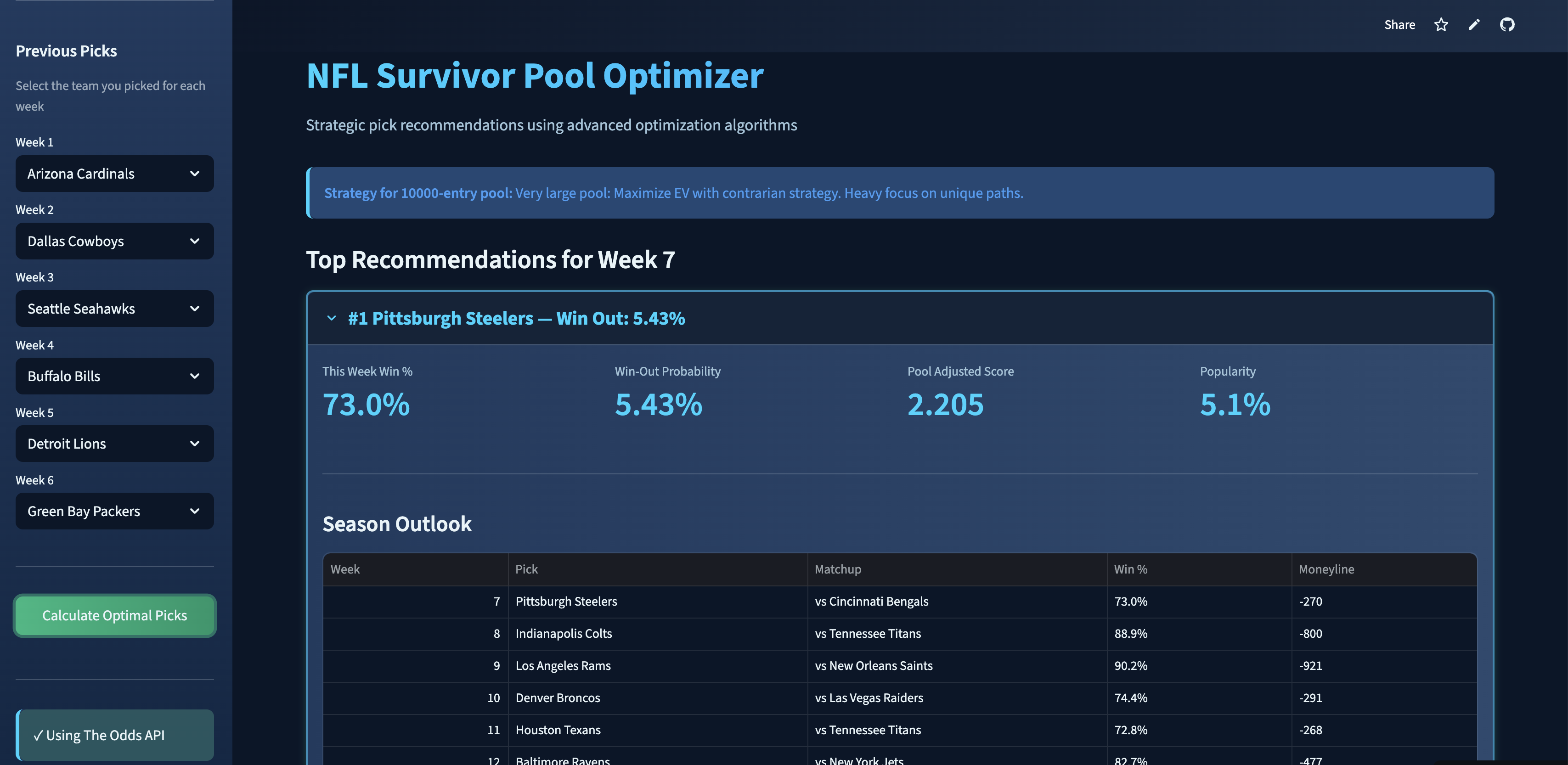Expand the Buffalo Bills selector for Week 4
The image size is (1568, 765).
(x=114, y=376)
